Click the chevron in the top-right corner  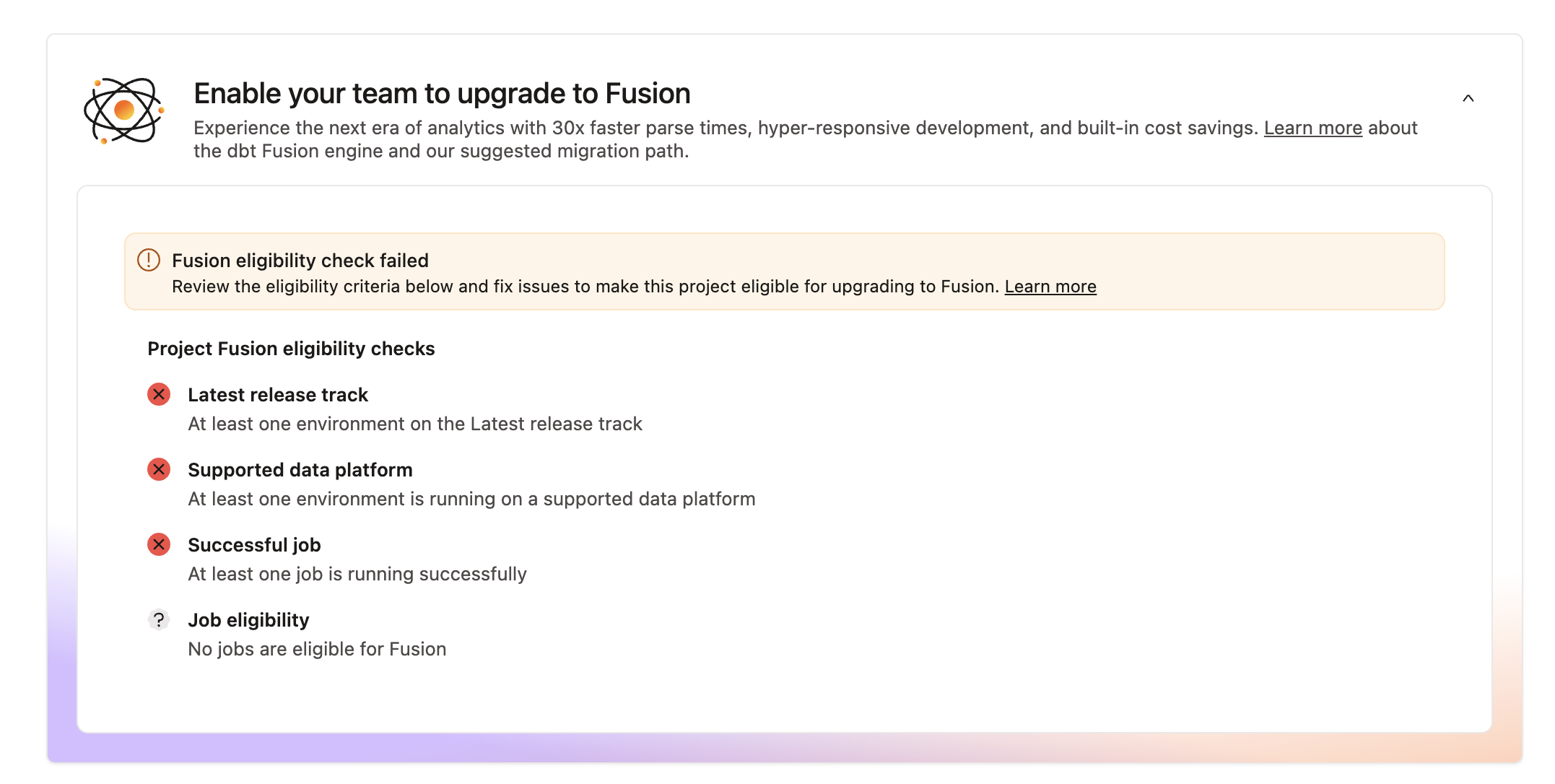[x=1469, y=97]
